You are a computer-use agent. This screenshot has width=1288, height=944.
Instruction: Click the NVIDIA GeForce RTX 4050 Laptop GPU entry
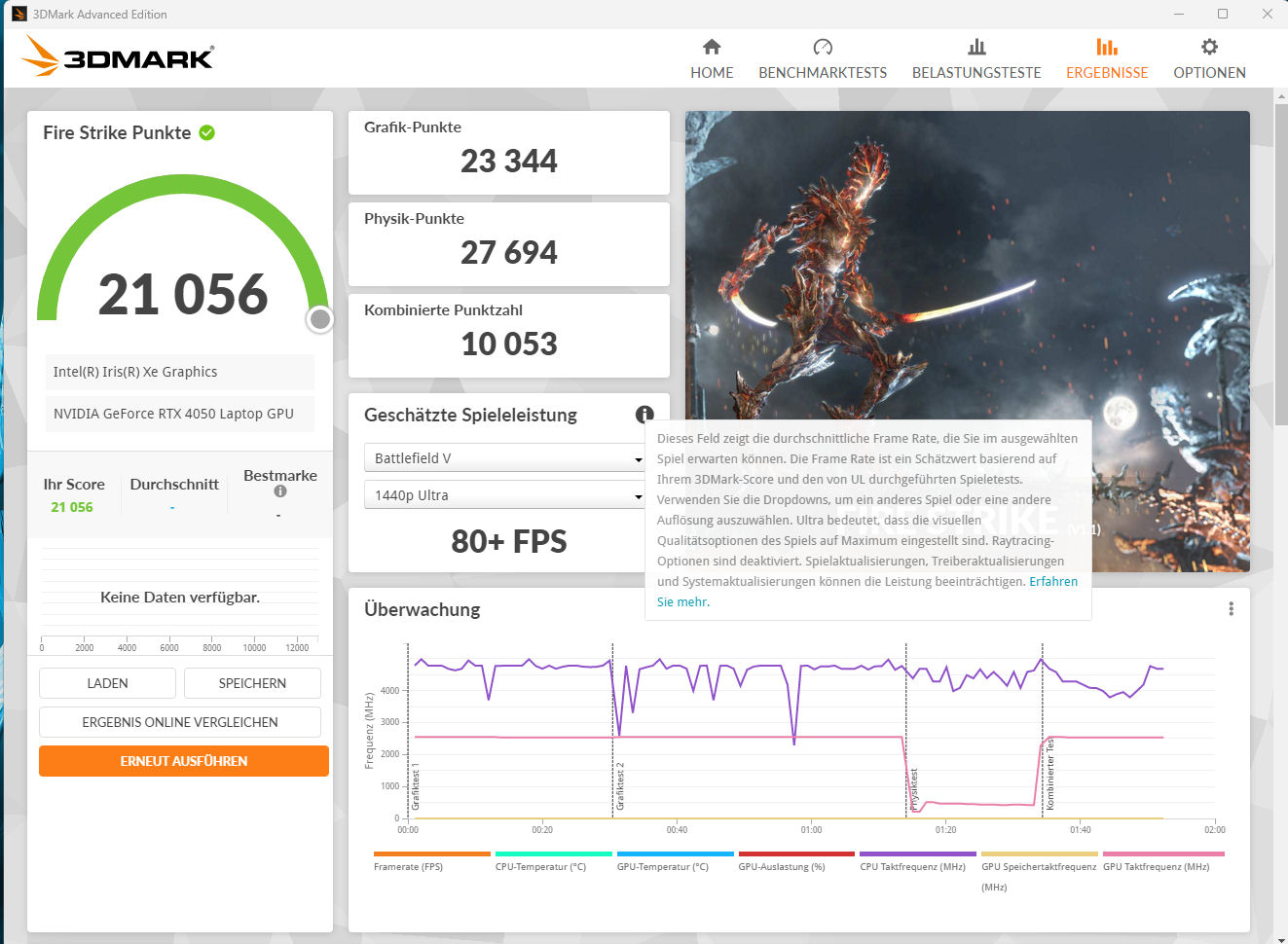[180, 414]
